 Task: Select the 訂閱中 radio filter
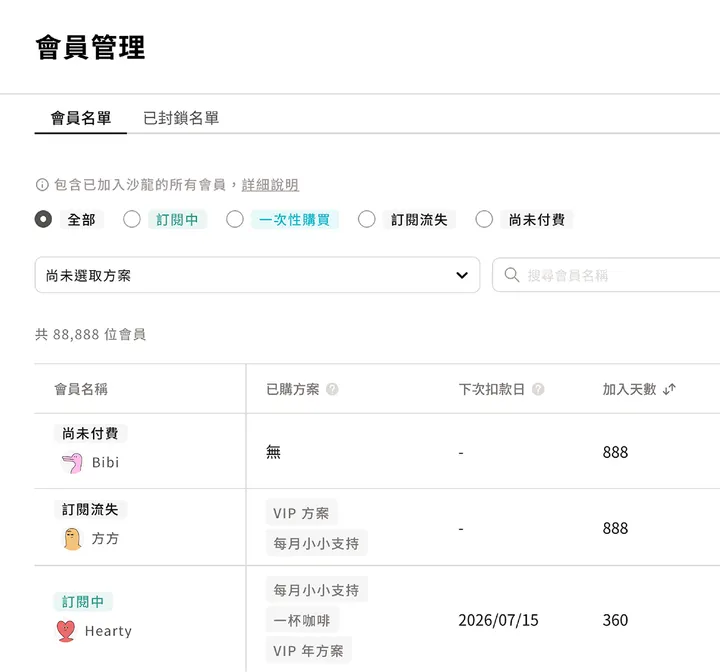click(x=132, y=219)
